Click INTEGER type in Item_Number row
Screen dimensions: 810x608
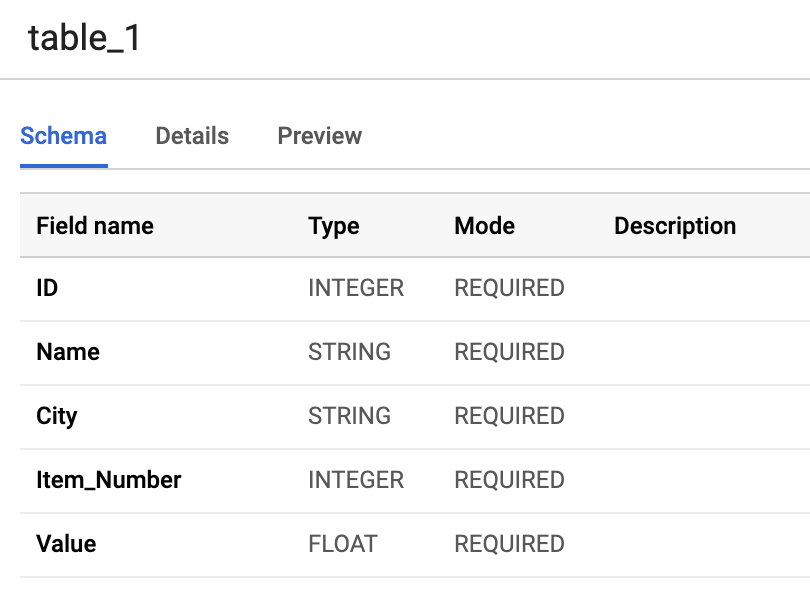pos(355,480)
